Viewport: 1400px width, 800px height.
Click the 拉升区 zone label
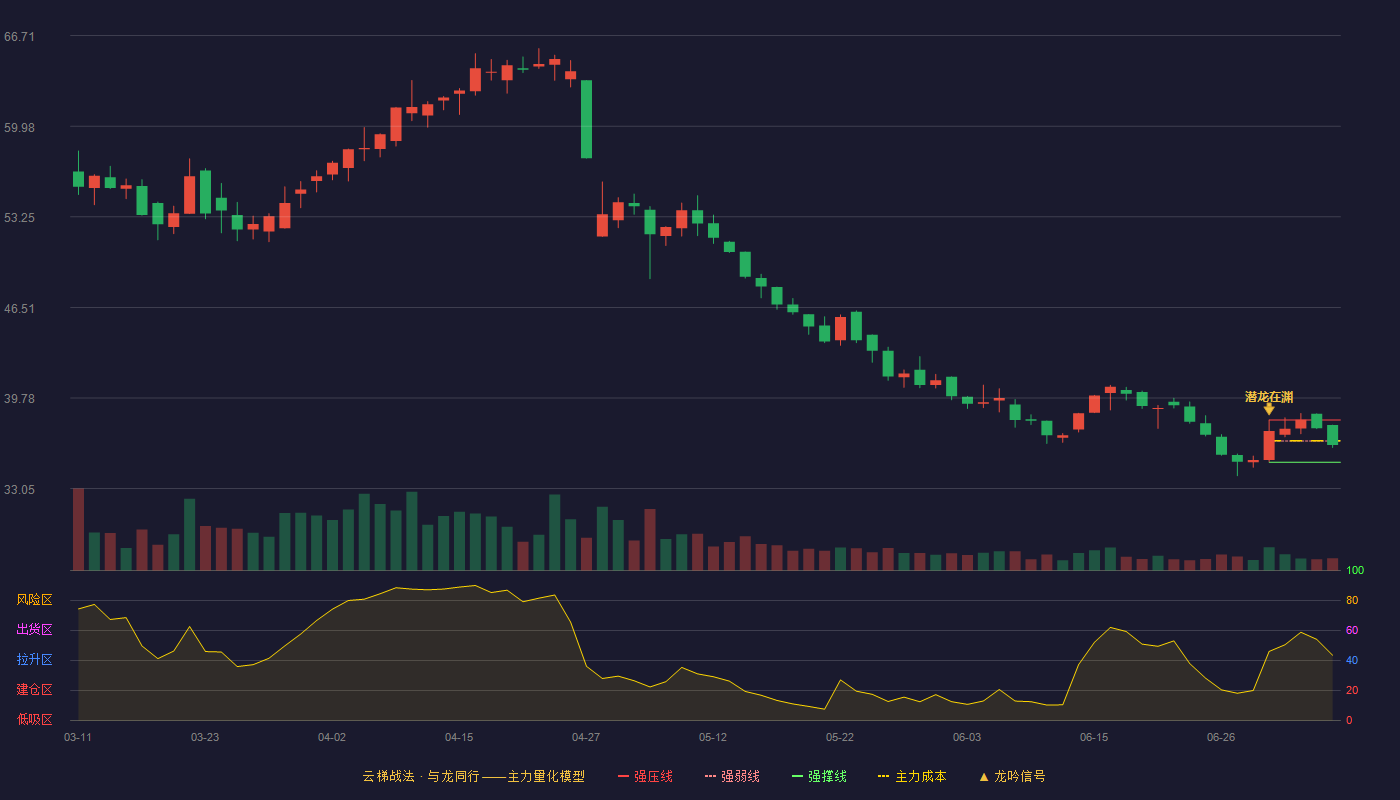(x=35, y=660)
